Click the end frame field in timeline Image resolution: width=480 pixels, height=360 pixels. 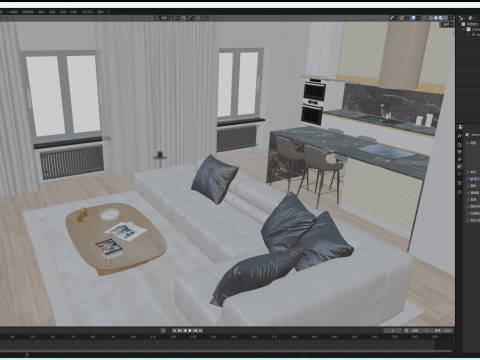(x=441, y=330)
